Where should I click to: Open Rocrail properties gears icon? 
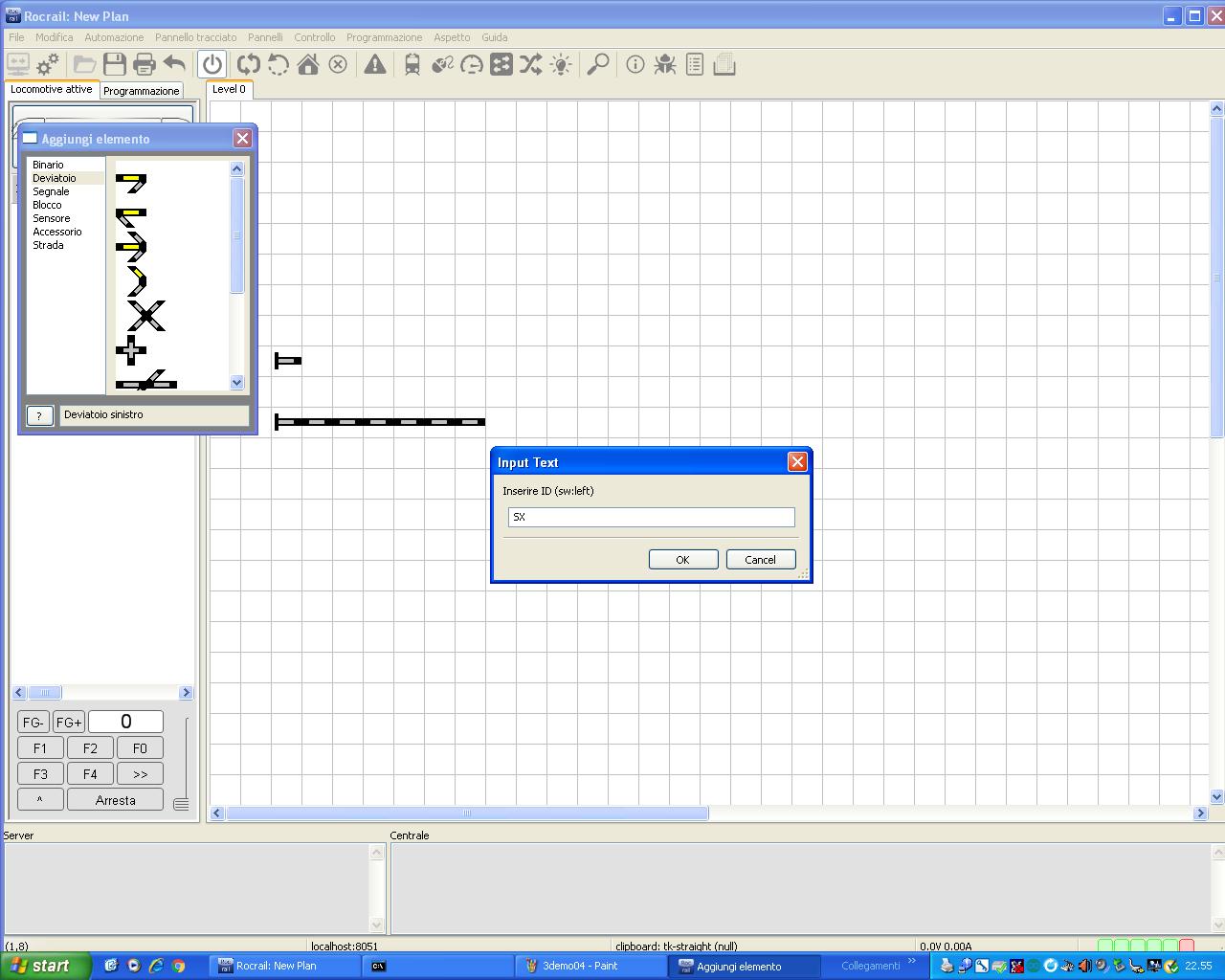click(48, 65)
